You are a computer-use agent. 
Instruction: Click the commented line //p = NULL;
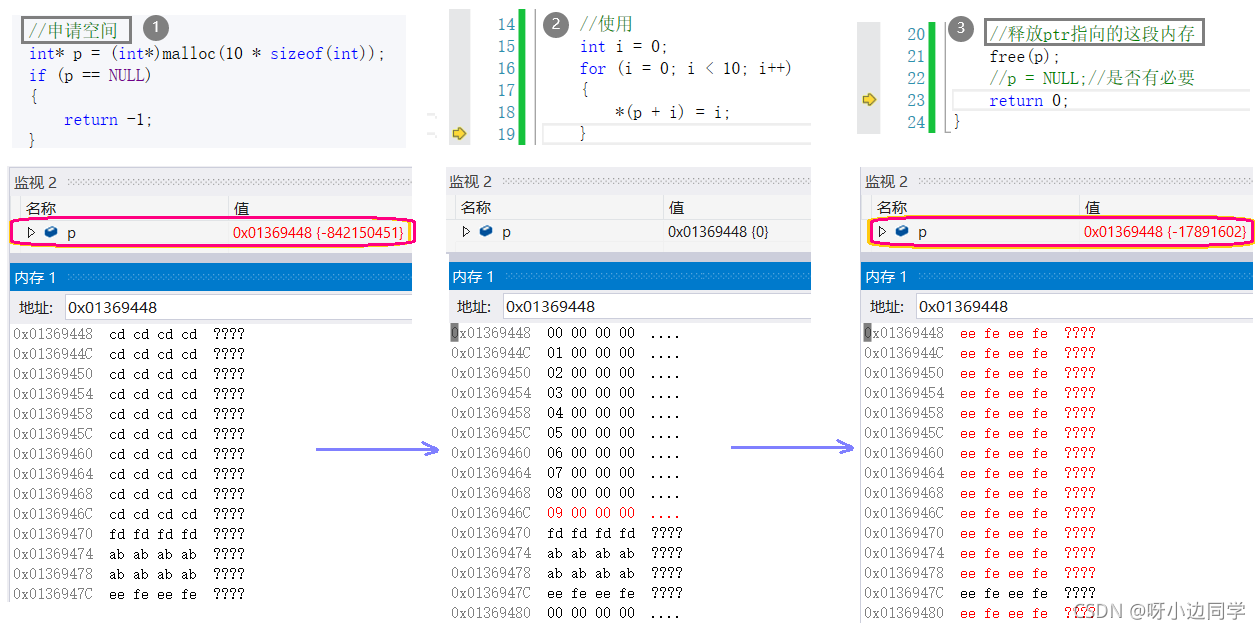pos(1092,78)
